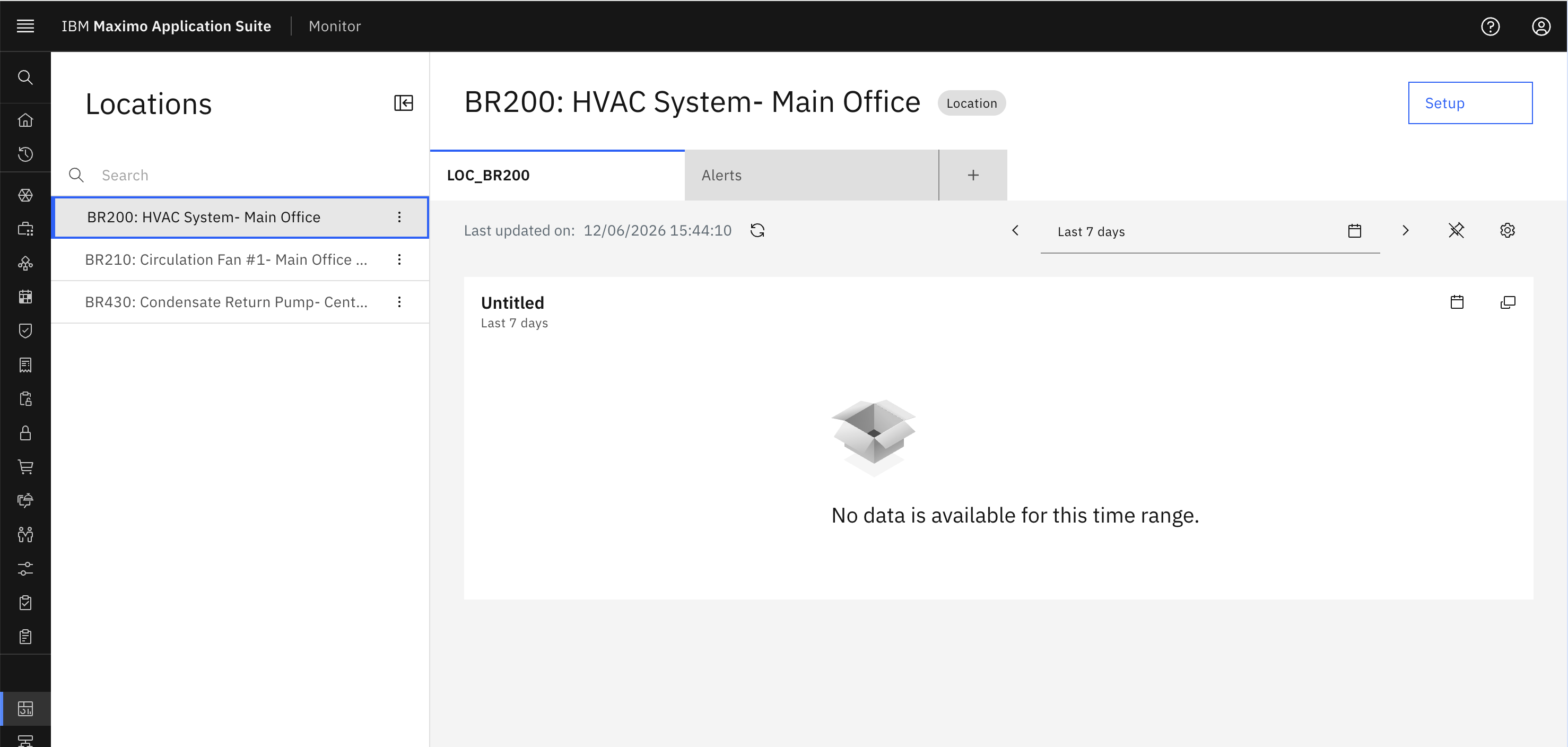
Task: Switch to the Alerts tab
Action: point(812,175)
